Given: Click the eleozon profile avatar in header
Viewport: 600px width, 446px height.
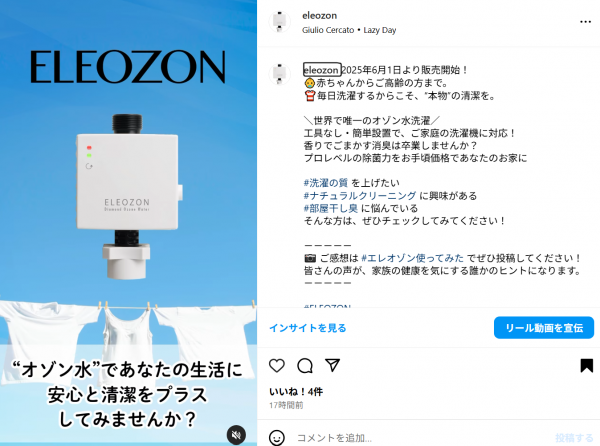Looking at the screenshot, I should (x=280, y=22).
